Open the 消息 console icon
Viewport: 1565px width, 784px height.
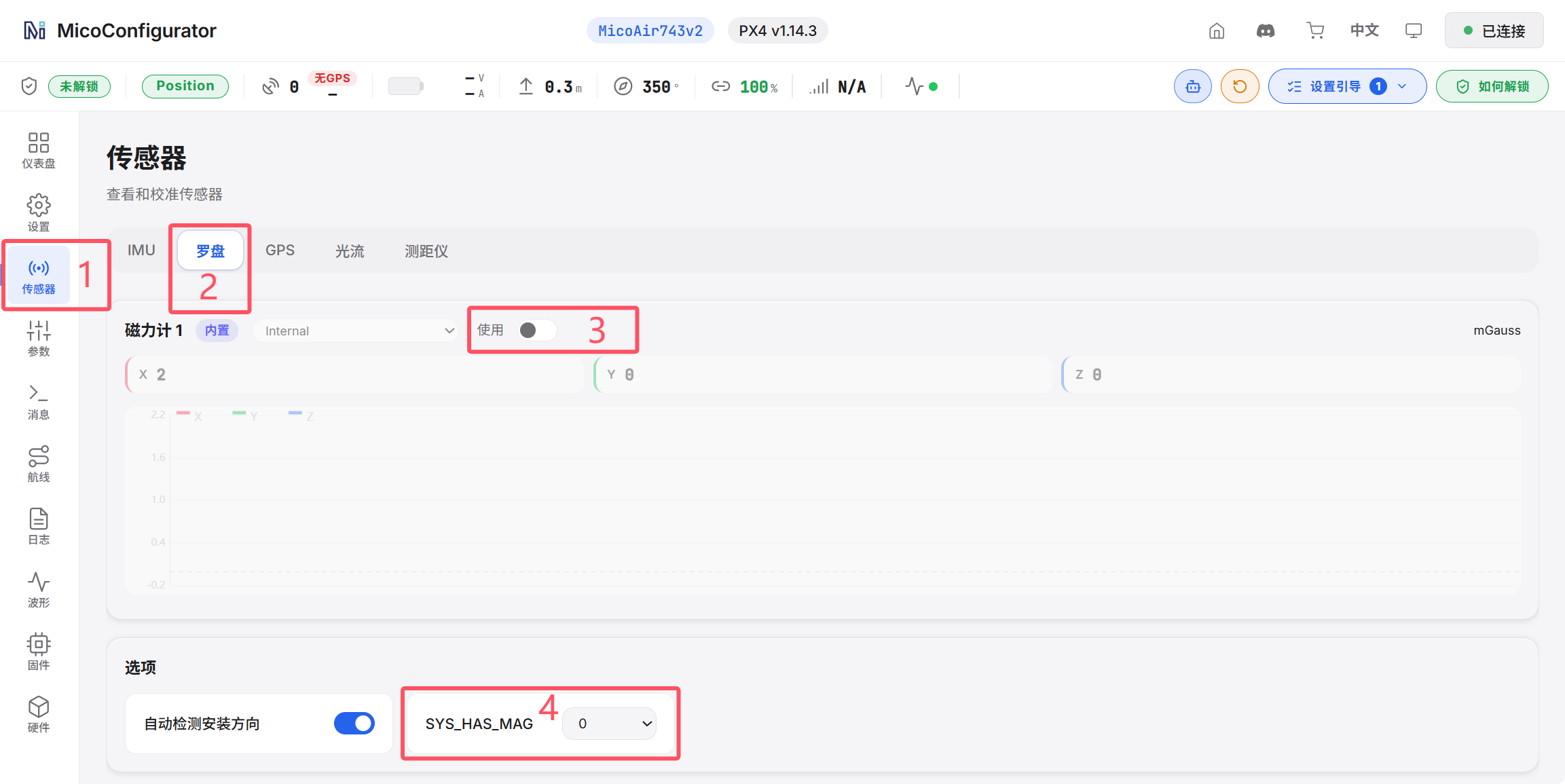coord(39,402)
